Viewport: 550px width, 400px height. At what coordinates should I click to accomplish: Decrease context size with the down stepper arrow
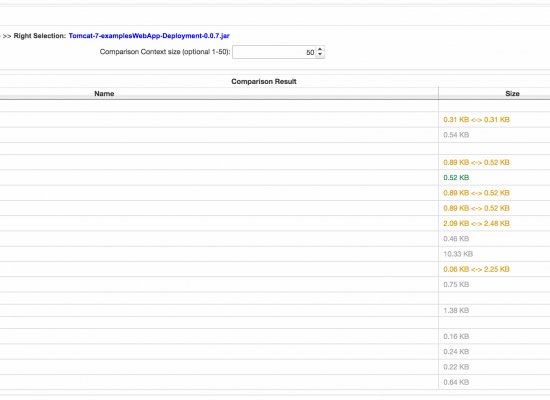pos(320,55)
